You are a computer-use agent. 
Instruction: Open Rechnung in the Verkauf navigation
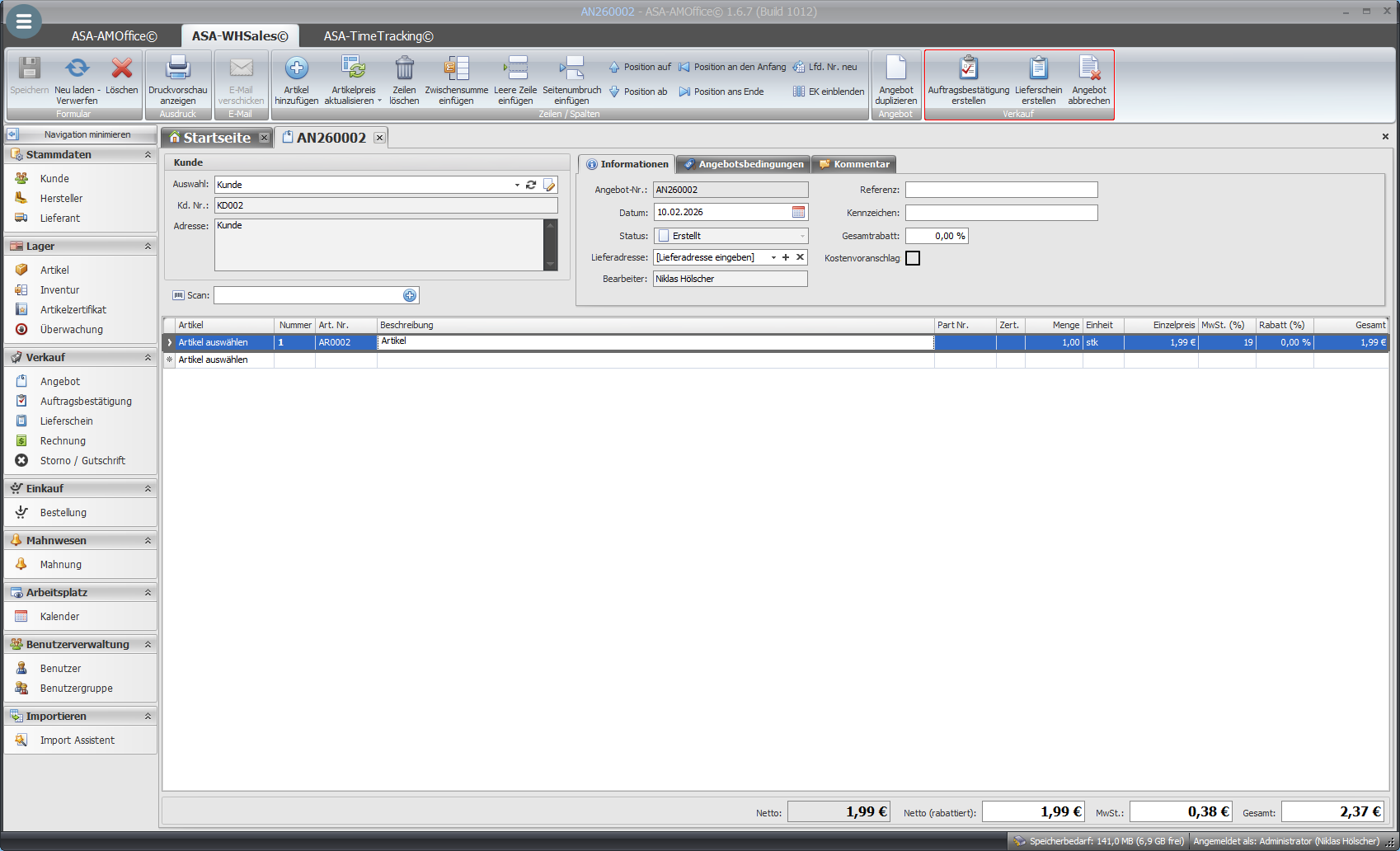(63, 441)
